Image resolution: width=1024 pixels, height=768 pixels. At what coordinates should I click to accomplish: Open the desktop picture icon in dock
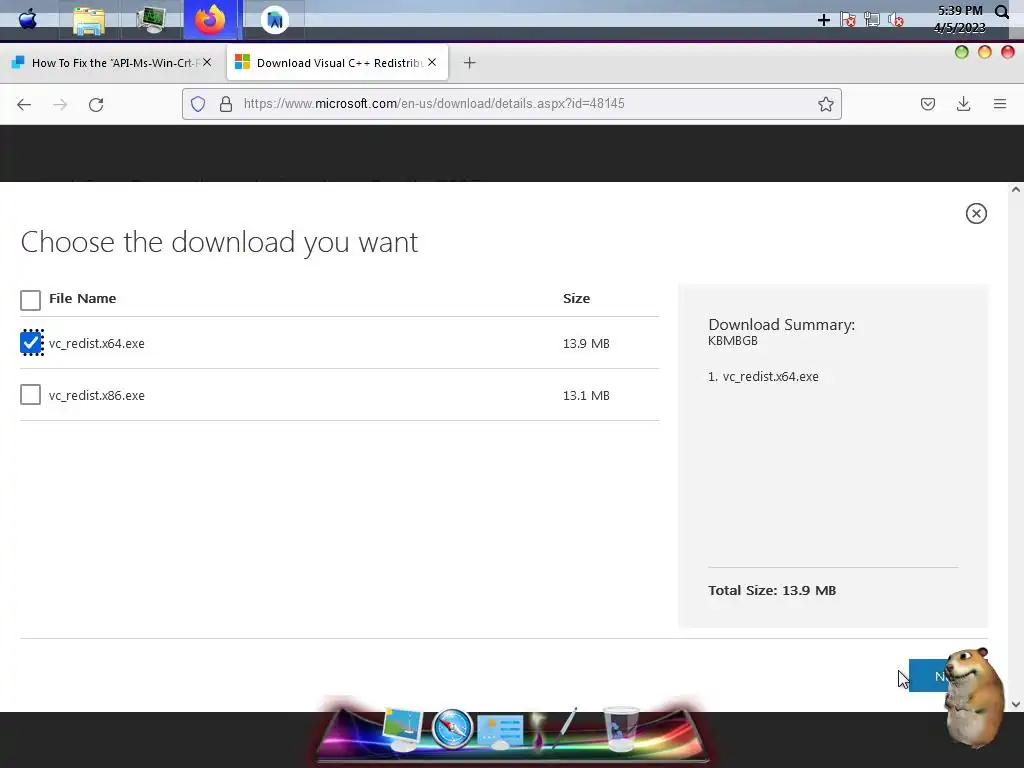[401, 728]
